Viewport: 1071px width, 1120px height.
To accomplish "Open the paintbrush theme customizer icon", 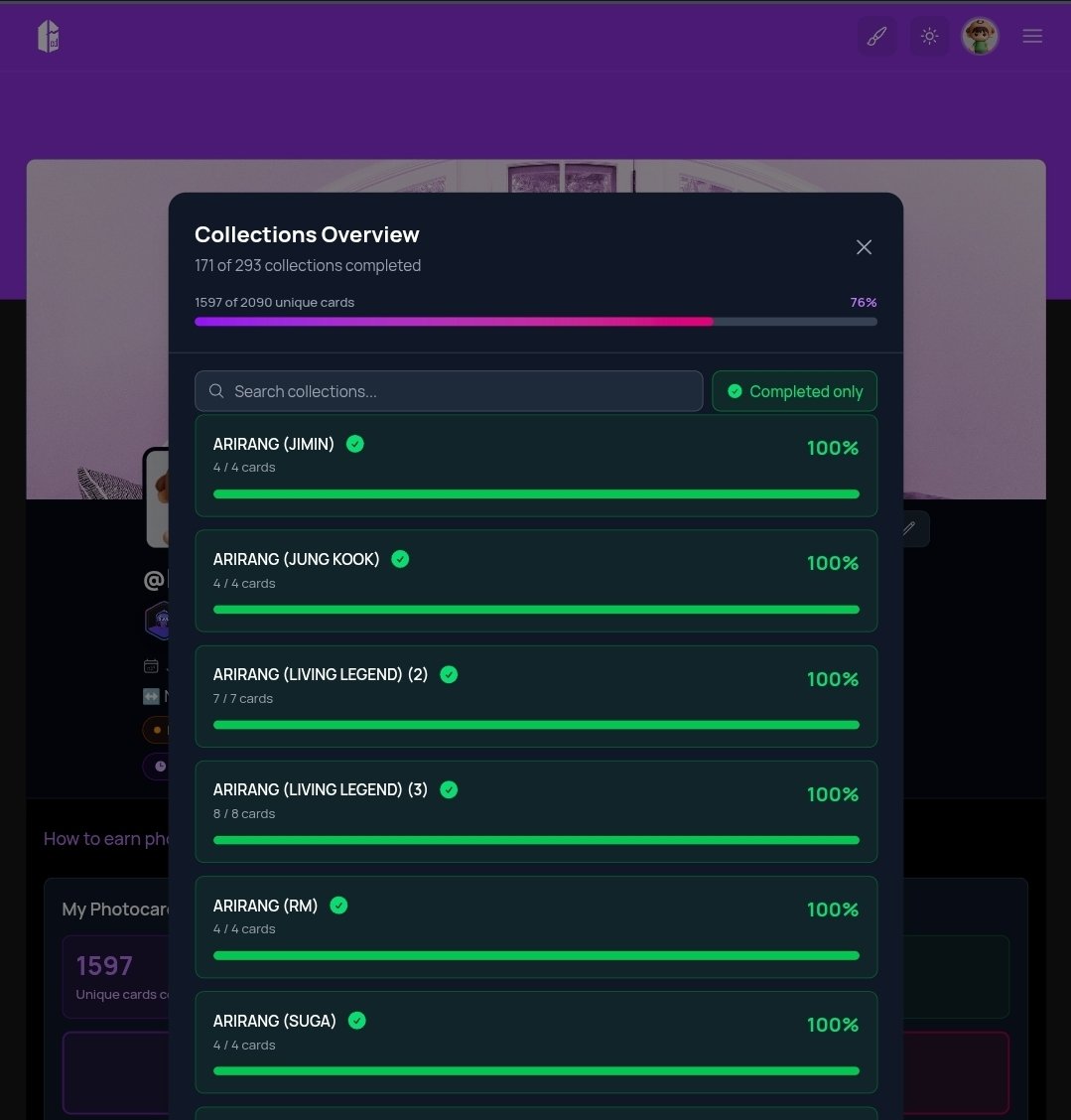I will [876, 36].
